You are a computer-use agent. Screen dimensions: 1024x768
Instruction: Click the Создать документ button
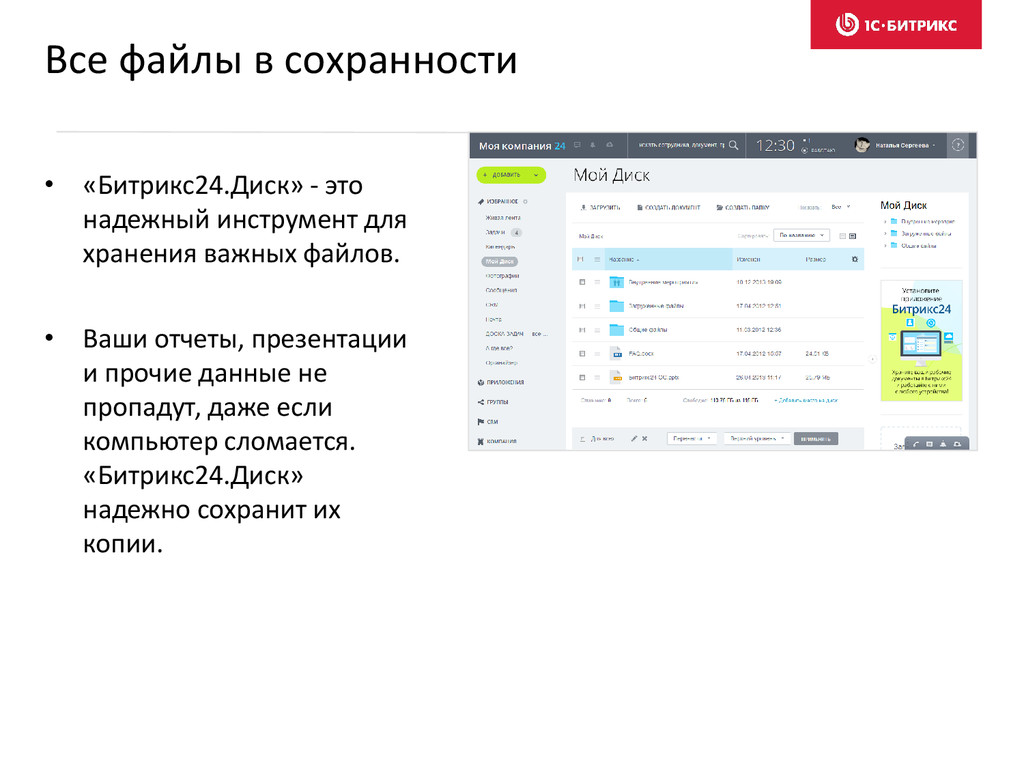[669, 207]
